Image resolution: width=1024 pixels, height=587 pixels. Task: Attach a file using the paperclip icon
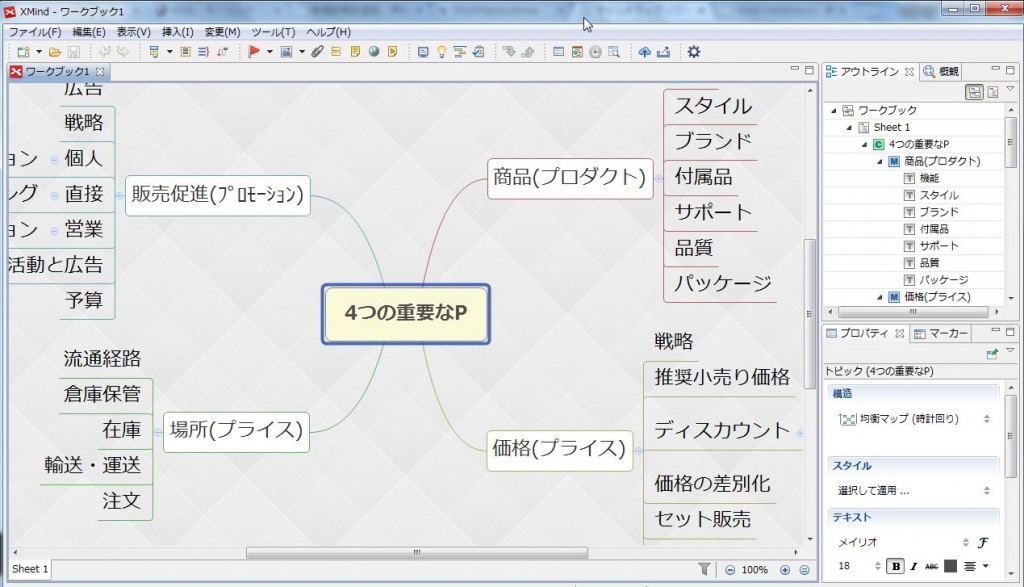(x=316, y=51)
